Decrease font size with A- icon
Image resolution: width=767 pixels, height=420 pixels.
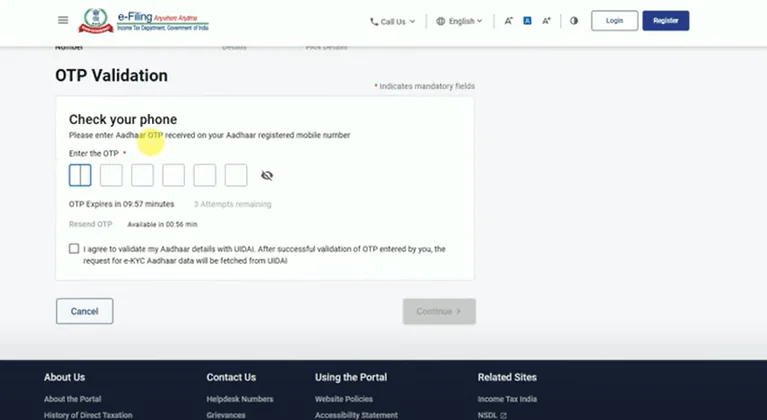tap(508, 21)
